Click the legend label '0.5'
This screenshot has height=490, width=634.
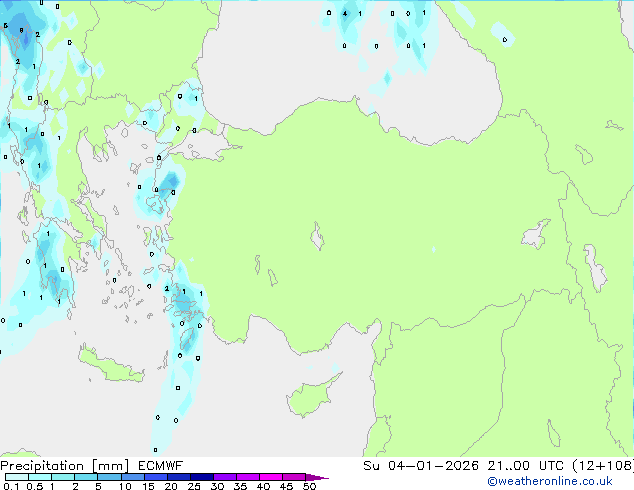point(34,486)
